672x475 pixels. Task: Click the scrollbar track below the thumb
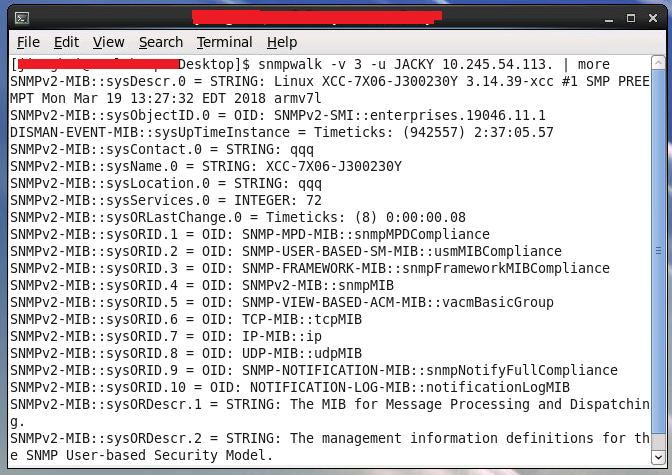coord(658,442)
